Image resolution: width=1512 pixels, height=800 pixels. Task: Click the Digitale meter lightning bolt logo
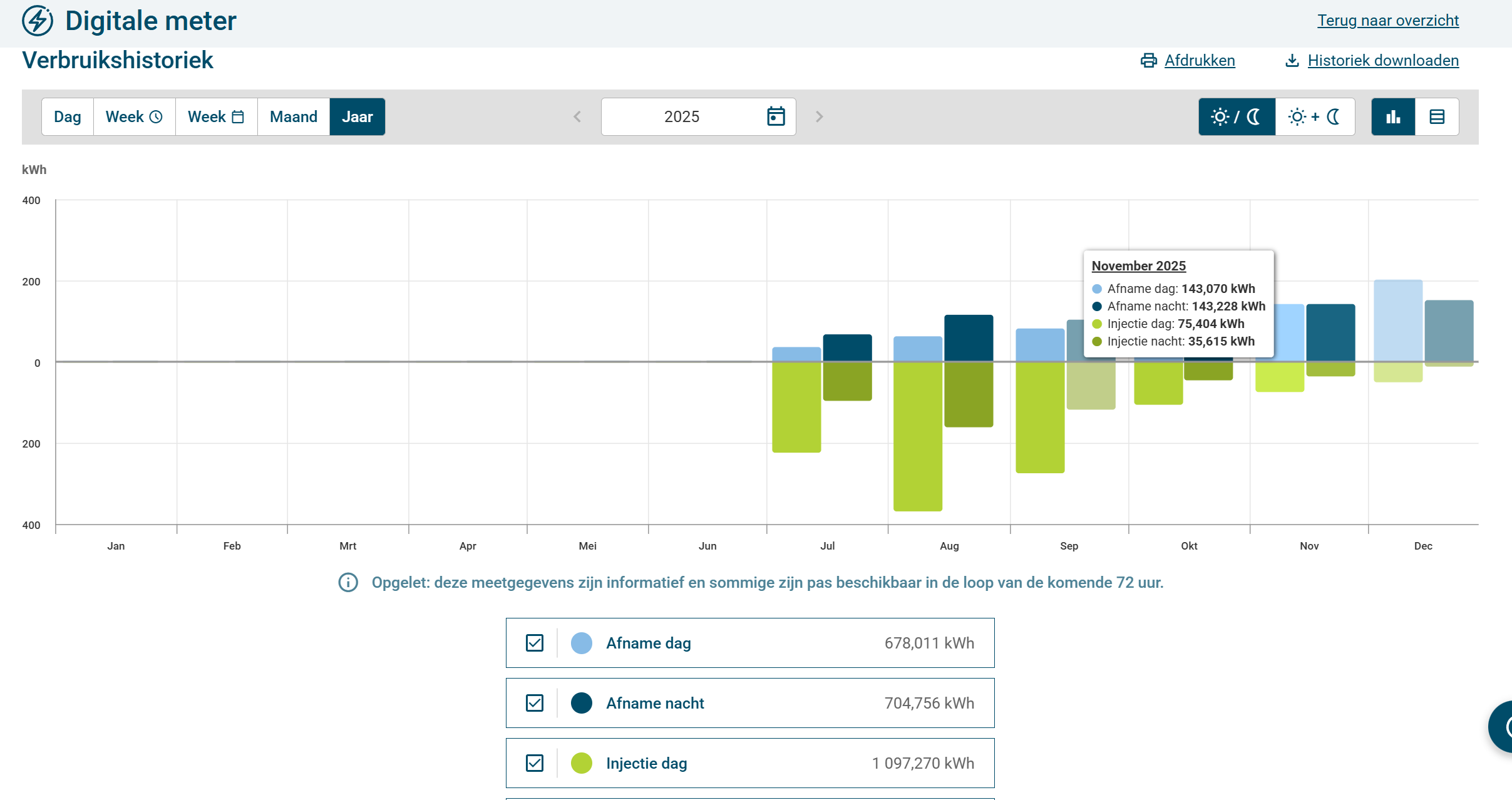point(38,21)
